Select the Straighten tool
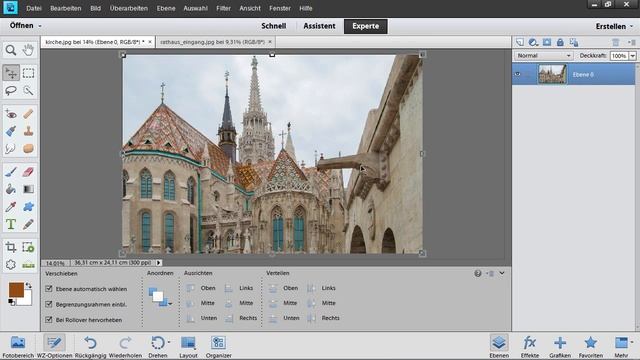Viewport: 640px width, 360px height. click(x=28, y=265)
